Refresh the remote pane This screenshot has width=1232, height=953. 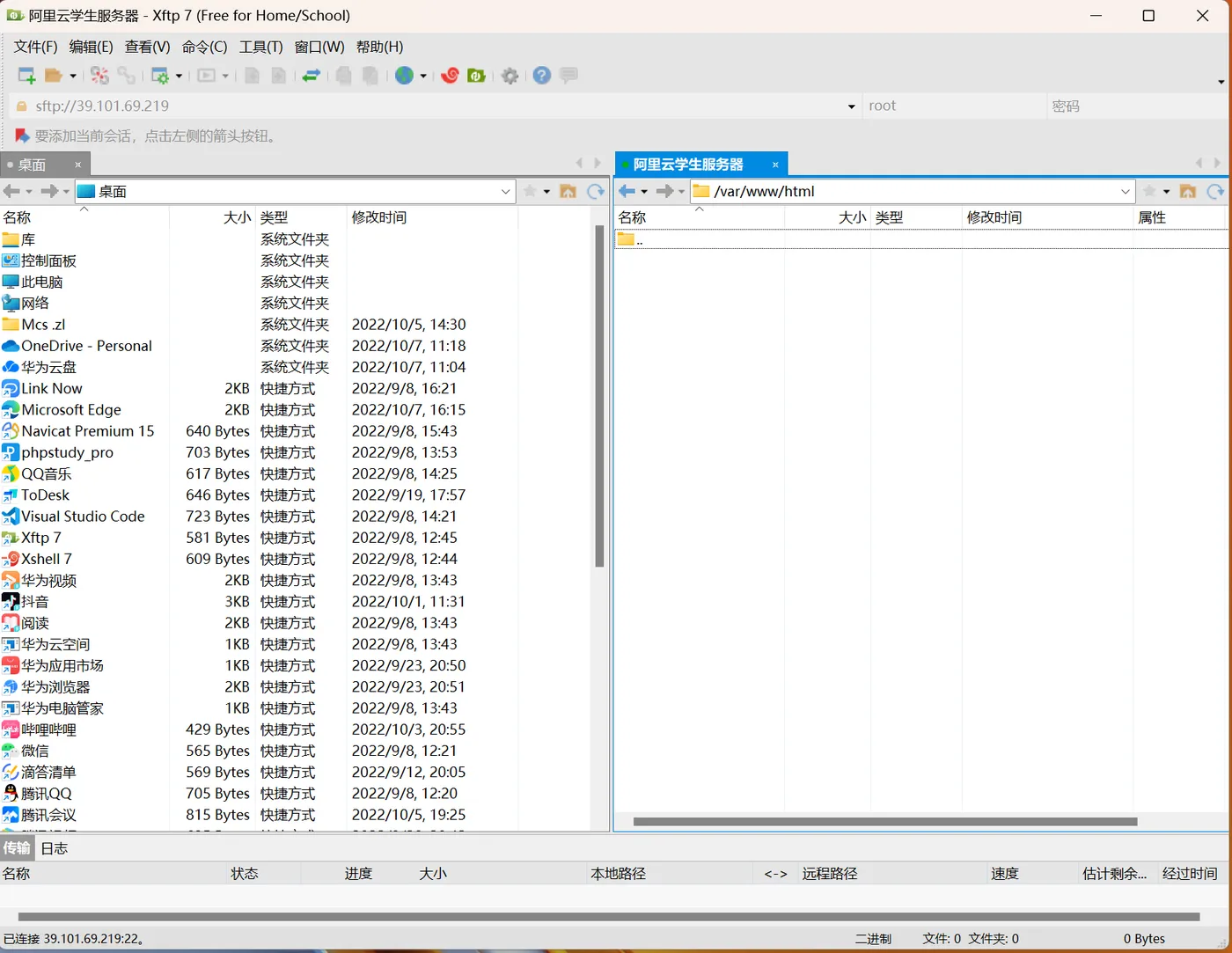coord(1215,191)
